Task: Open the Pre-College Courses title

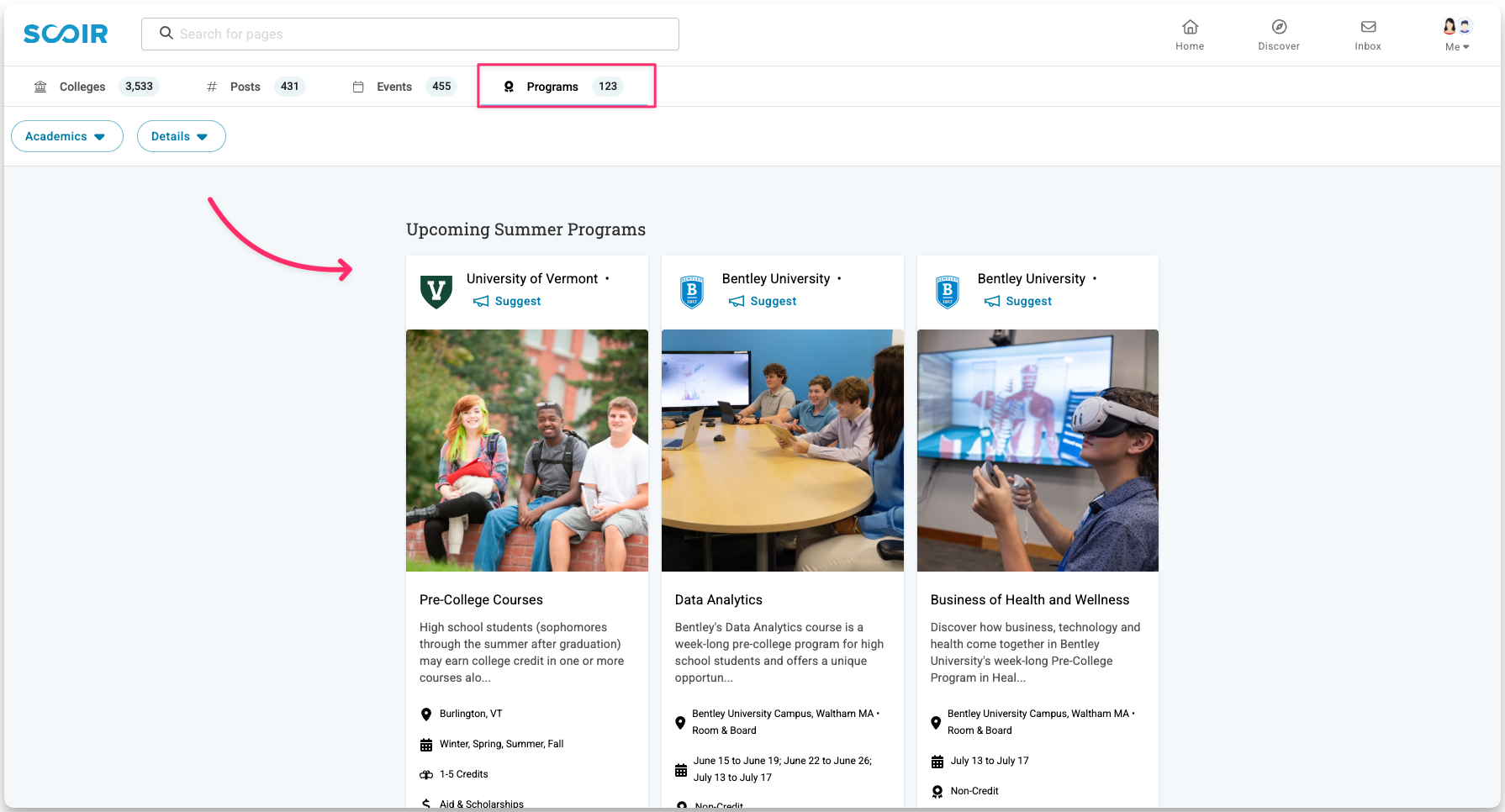Action: coord(481,599)
